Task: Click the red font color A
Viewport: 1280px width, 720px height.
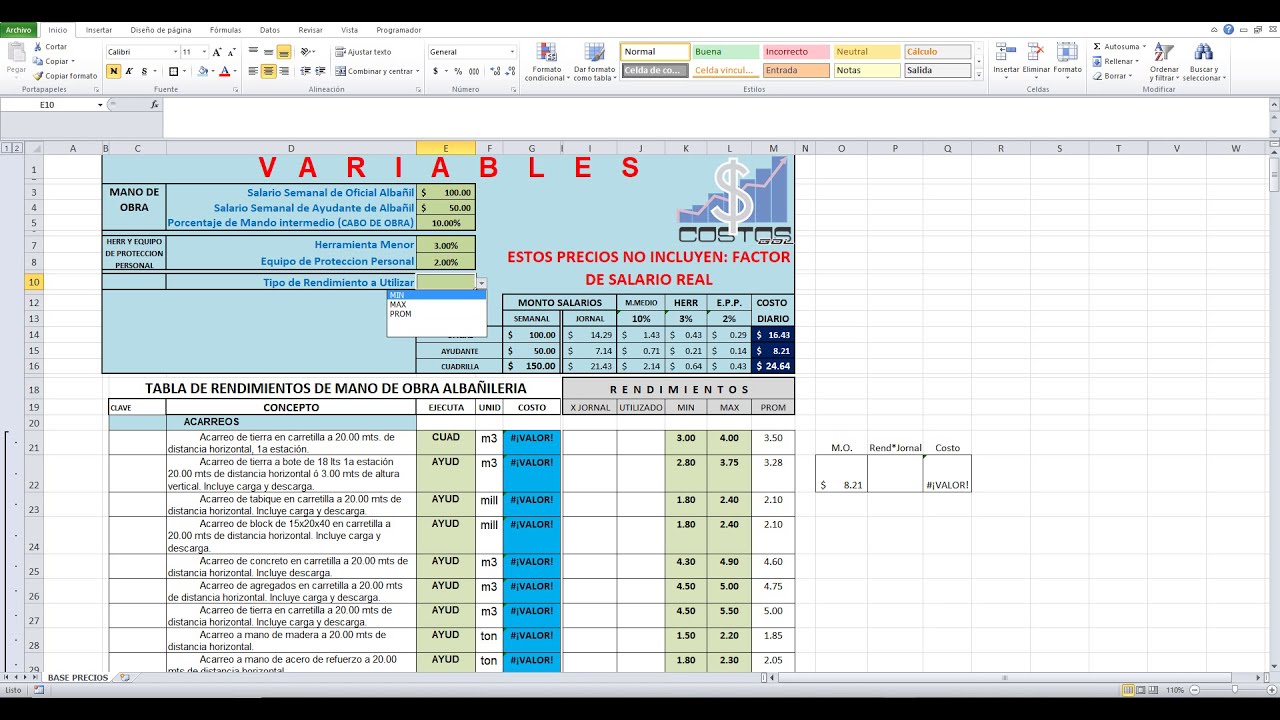Action: click(224, 71)
